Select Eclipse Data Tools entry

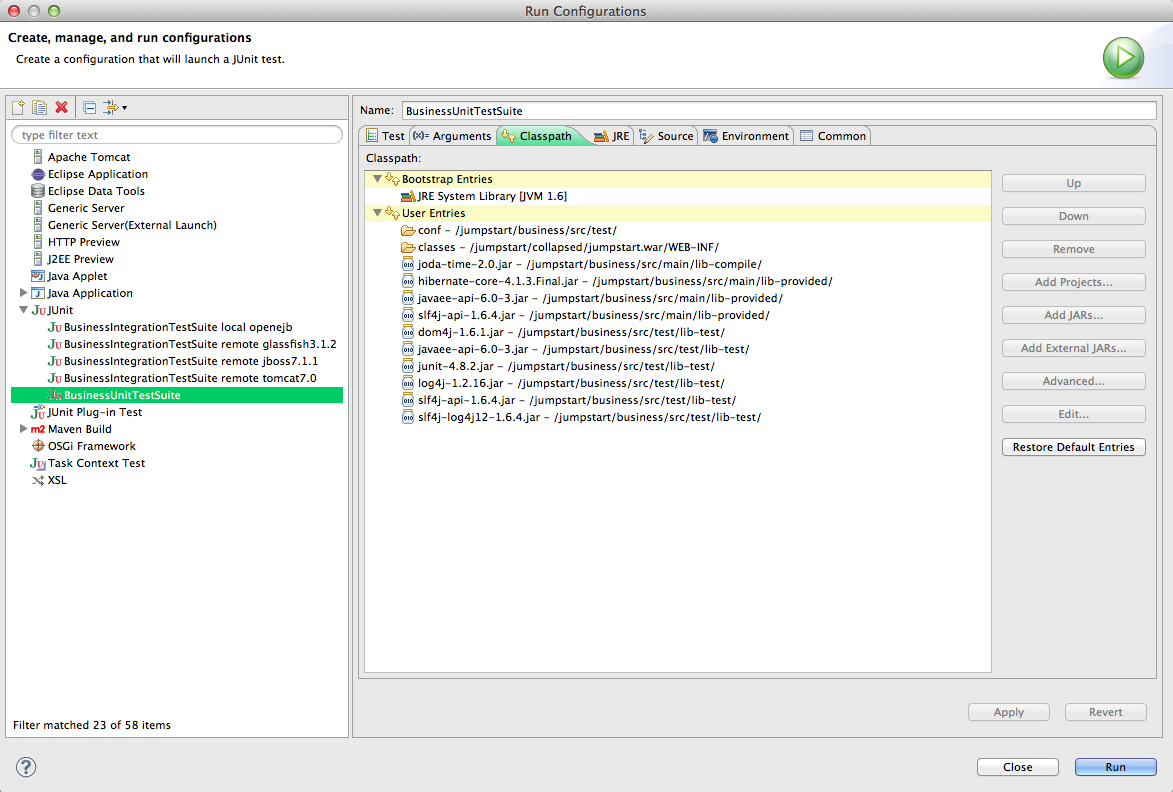96,191
